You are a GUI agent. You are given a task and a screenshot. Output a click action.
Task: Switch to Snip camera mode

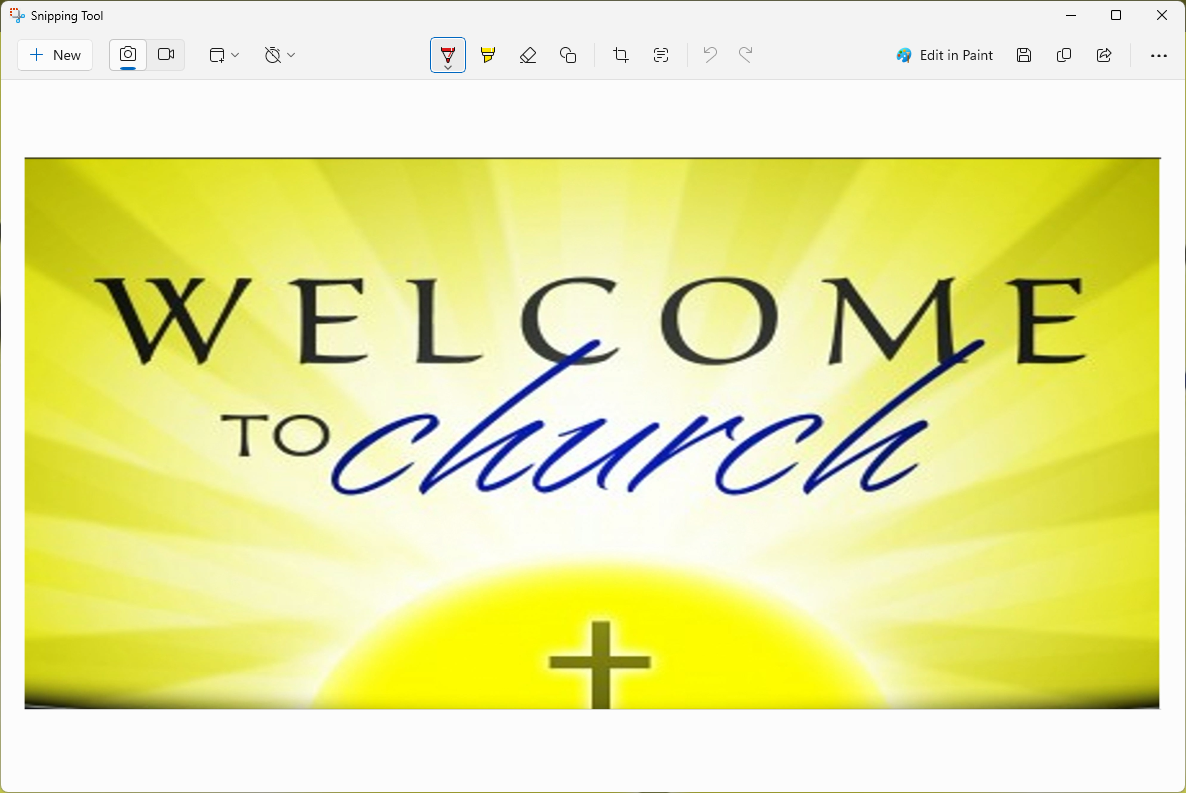[128, 55]
